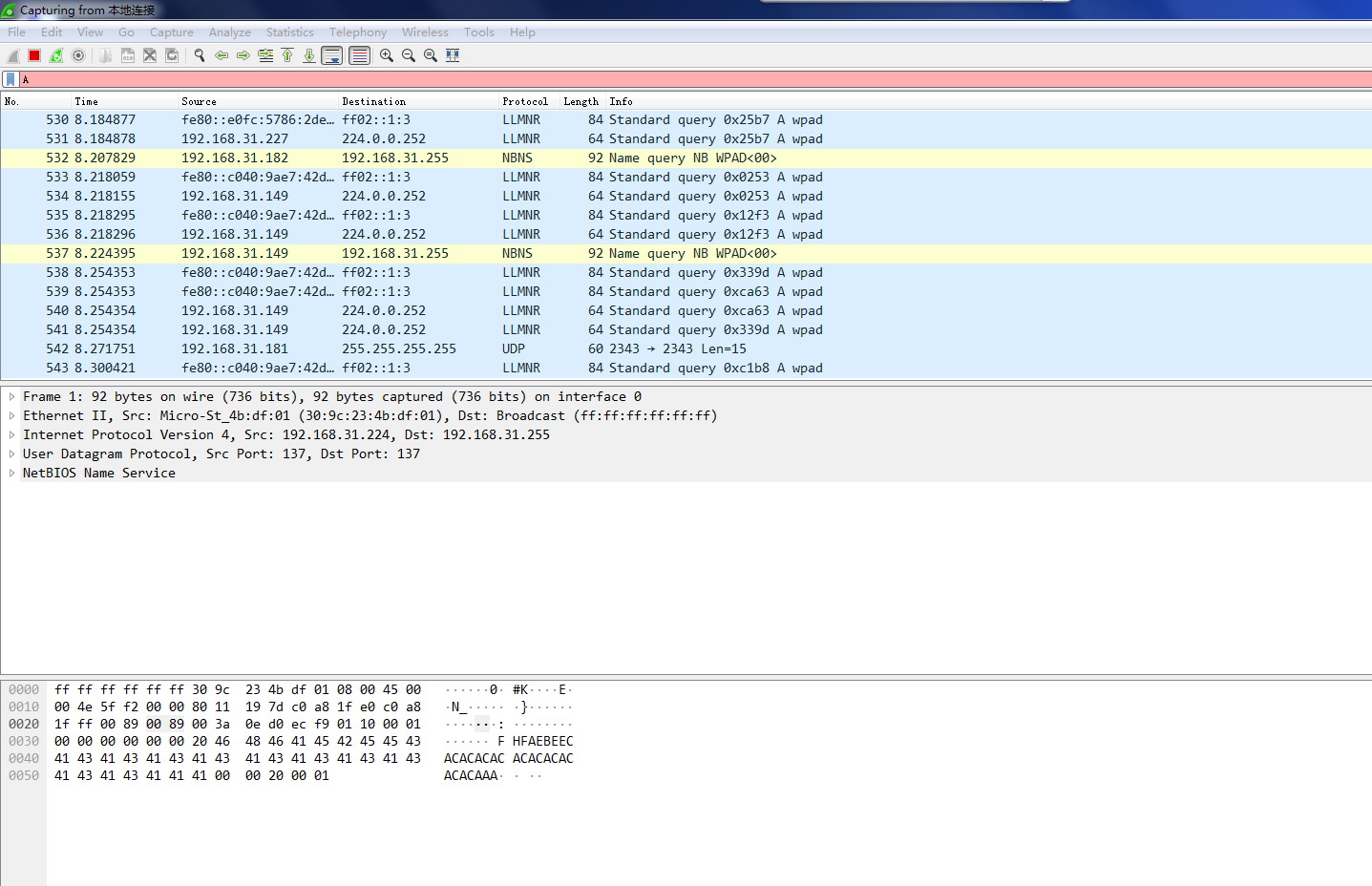
Task: Sort packets by the Source column header
Action: tap(258, 101)
